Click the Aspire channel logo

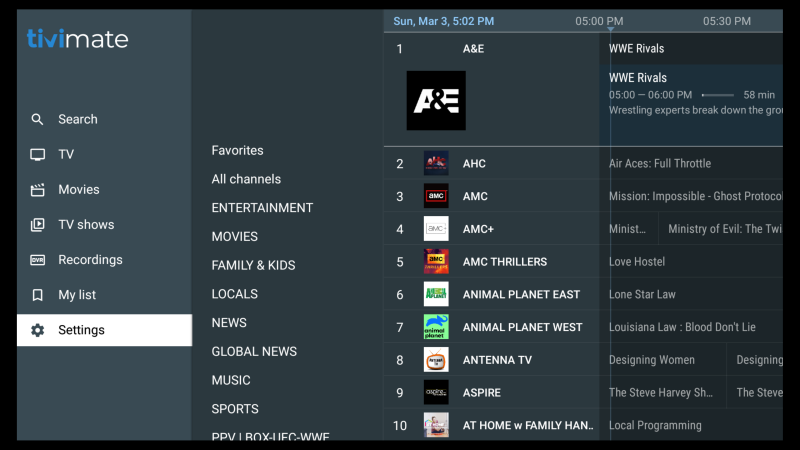[x=436, y=392]
